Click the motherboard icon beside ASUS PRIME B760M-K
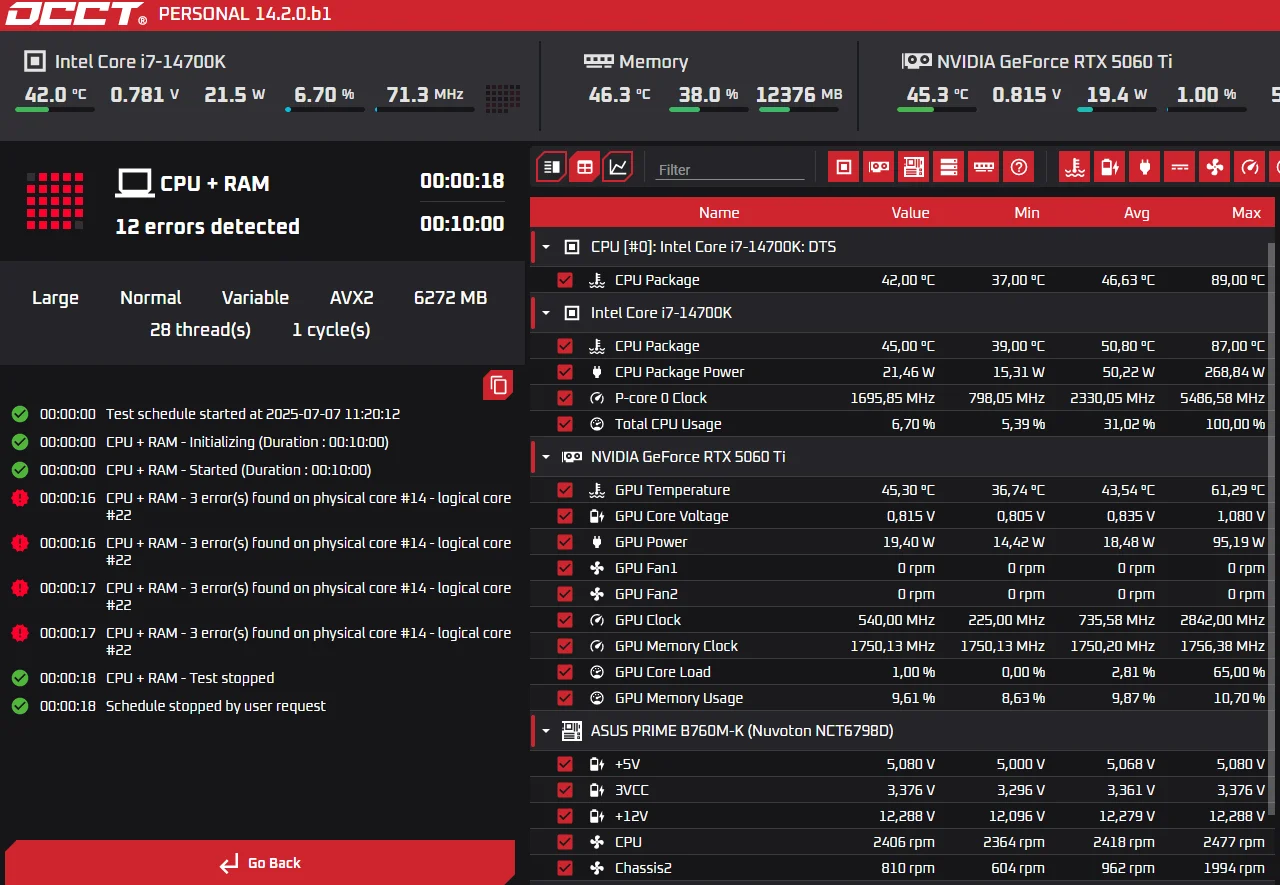 (571, 731)
